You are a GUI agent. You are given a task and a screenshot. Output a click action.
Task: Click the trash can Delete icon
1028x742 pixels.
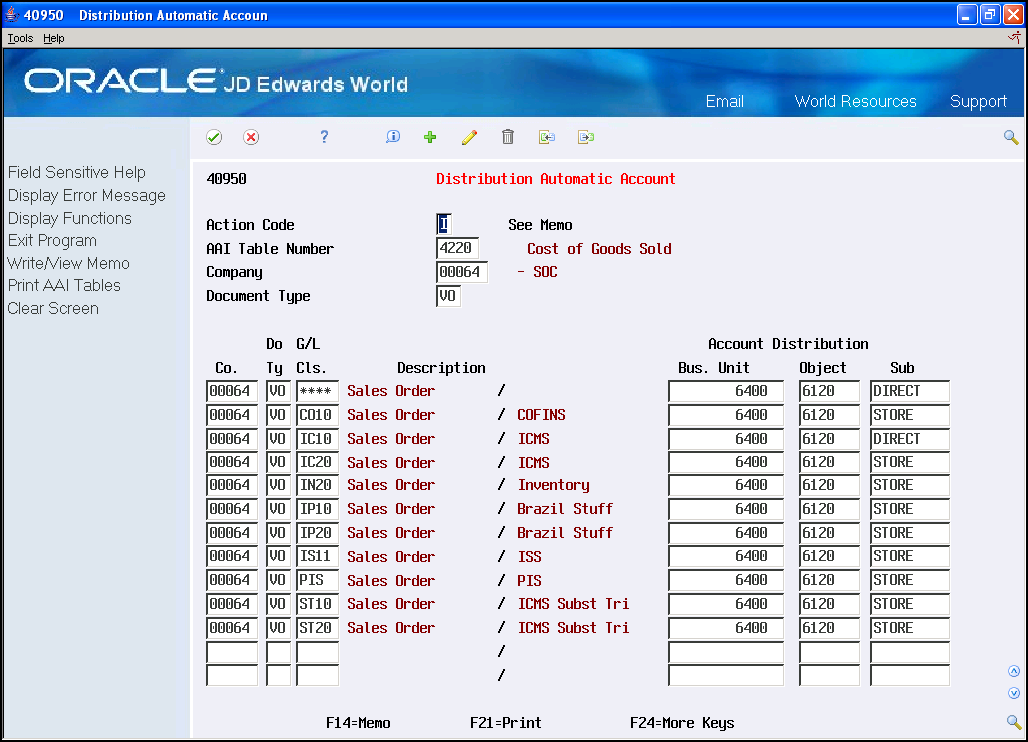[508, 136]
